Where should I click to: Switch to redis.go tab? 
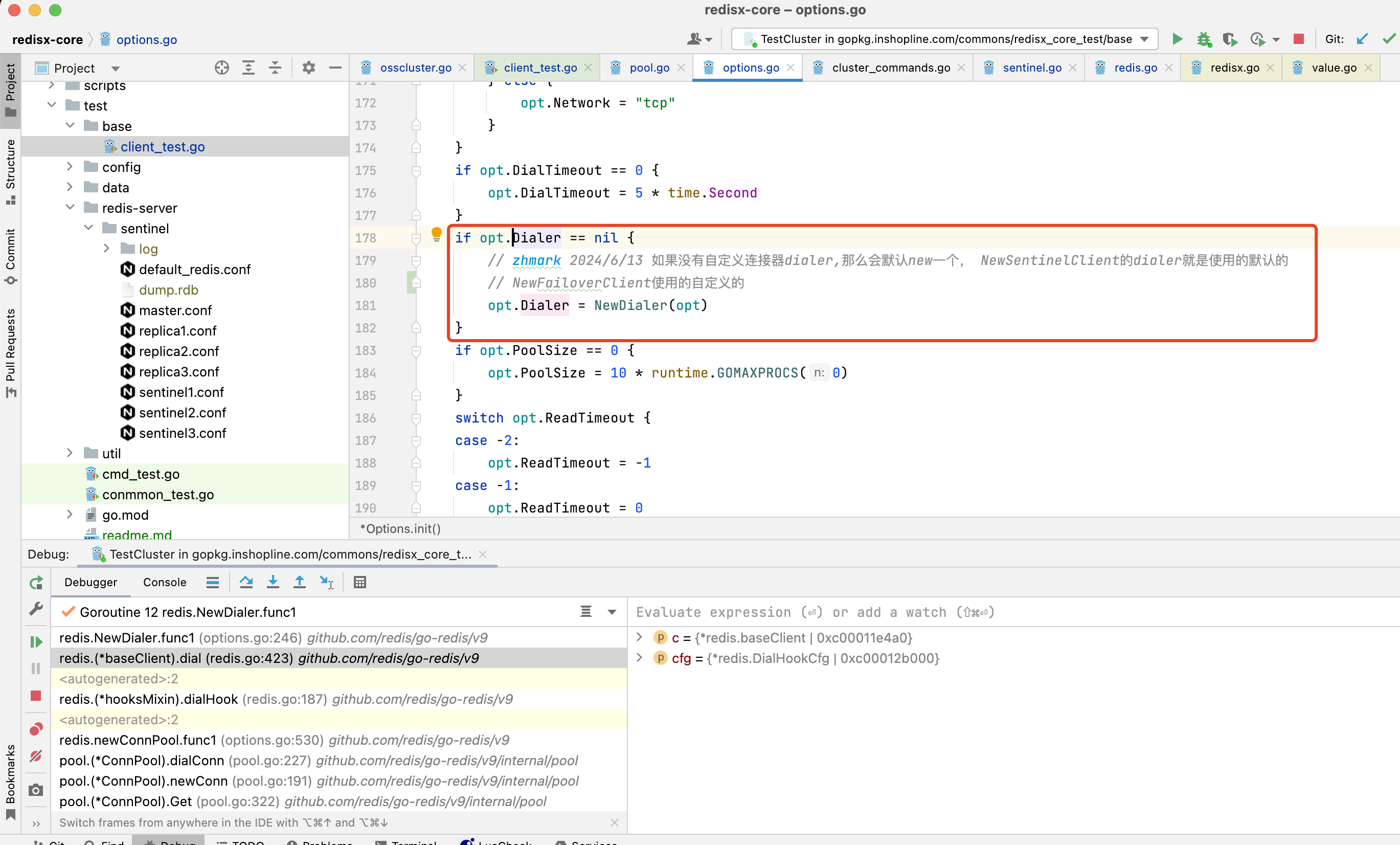tap(1135, 68)
